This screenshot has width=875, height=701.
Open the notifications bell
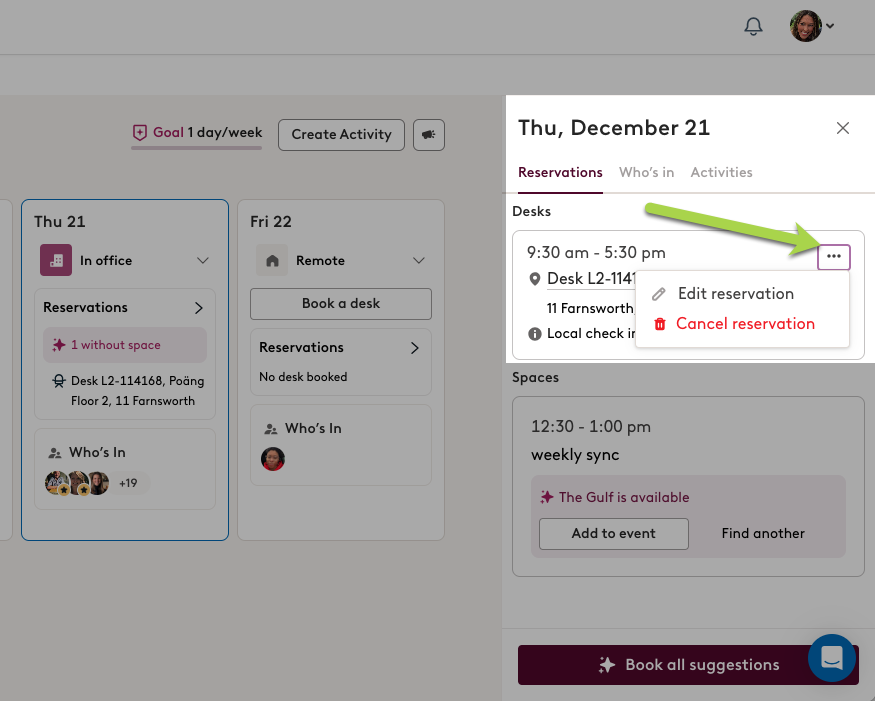753,26
